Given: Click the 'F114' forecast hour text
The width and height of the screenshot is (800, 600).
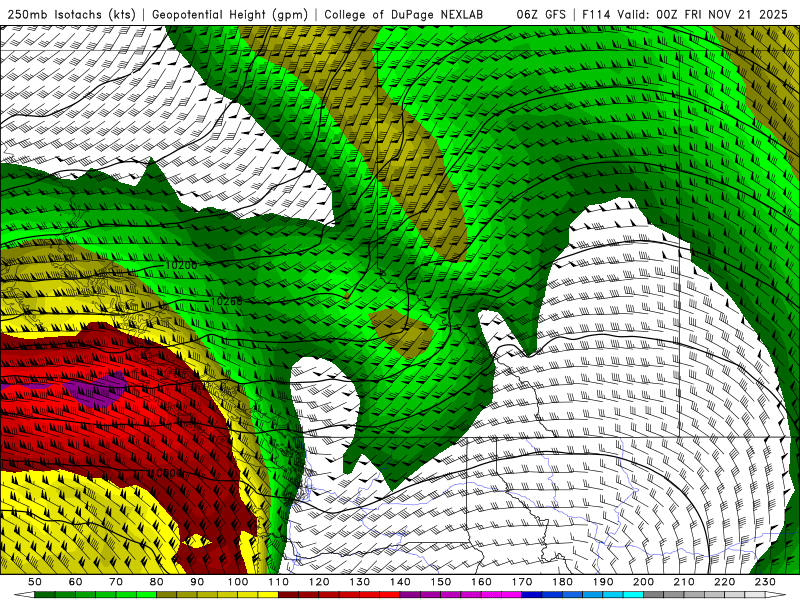Looking at the screenshot, I should point(596,15).
